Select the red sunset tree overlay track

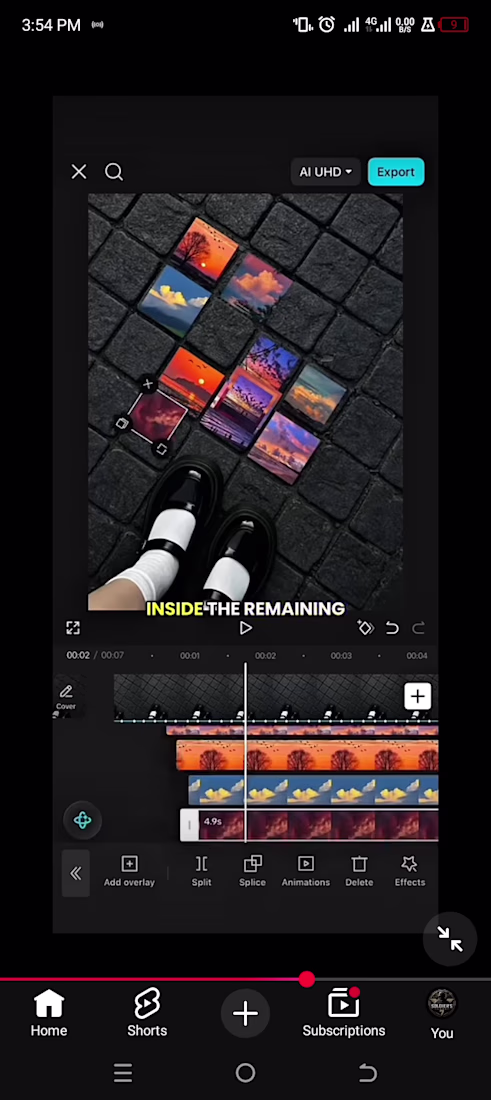(307, 756)
